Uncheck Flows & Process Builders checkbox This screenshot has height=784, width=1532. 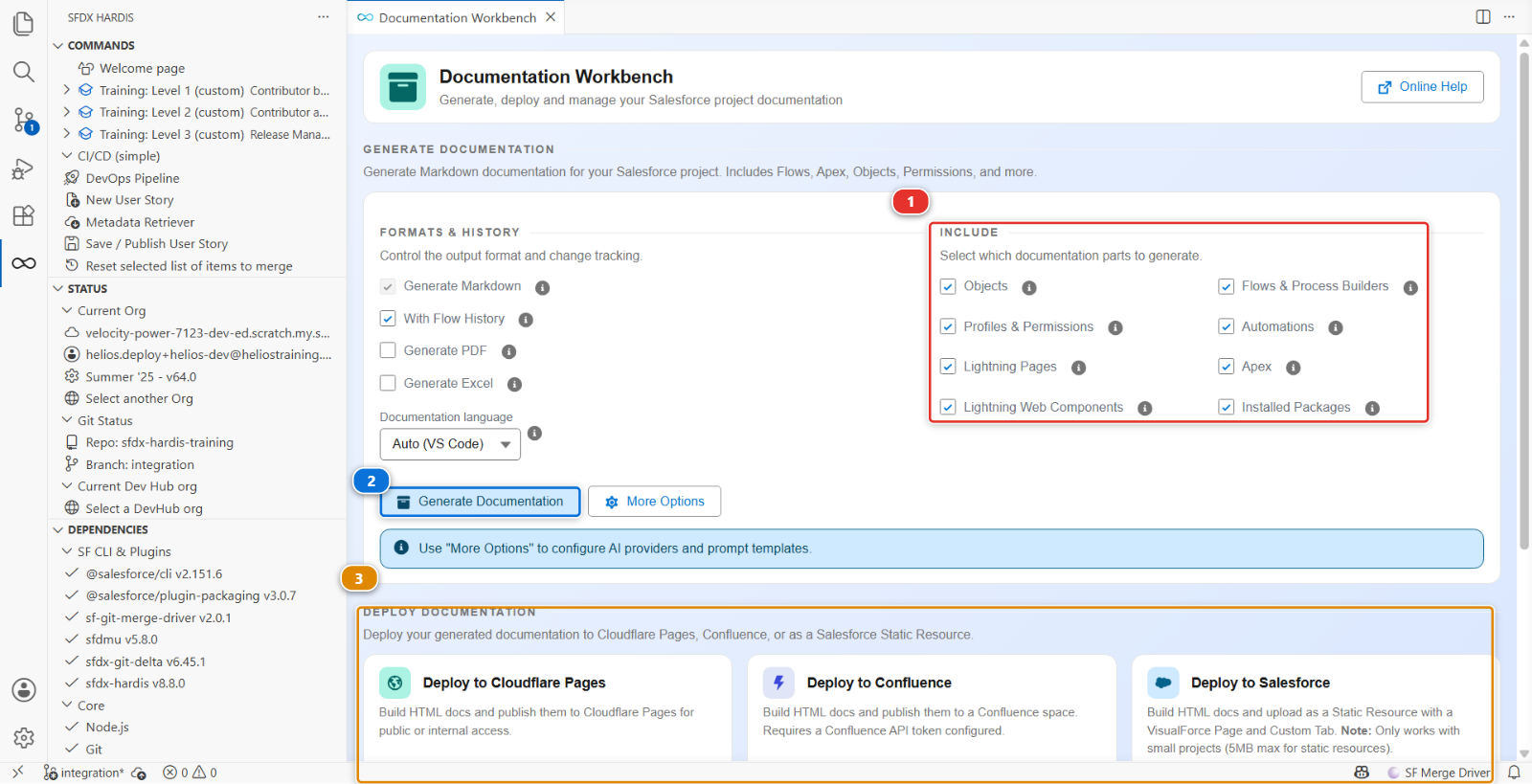[1226, 286]
